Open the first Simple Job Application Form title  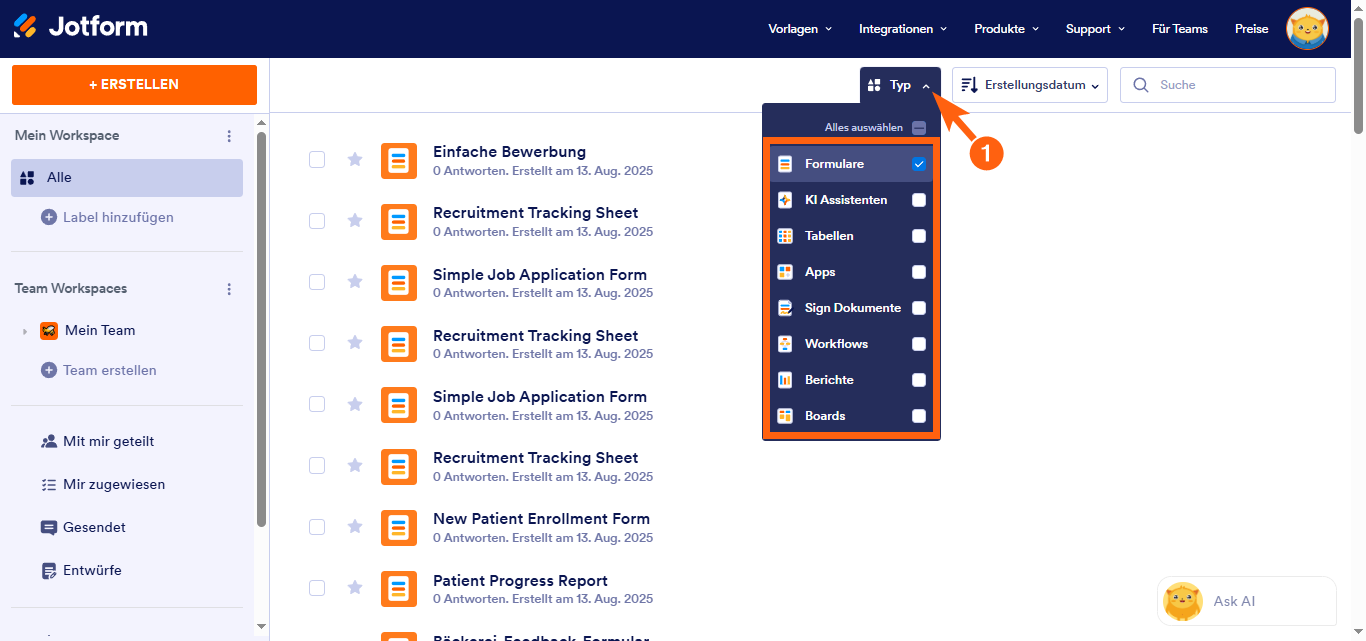click(x=540, y=274)
